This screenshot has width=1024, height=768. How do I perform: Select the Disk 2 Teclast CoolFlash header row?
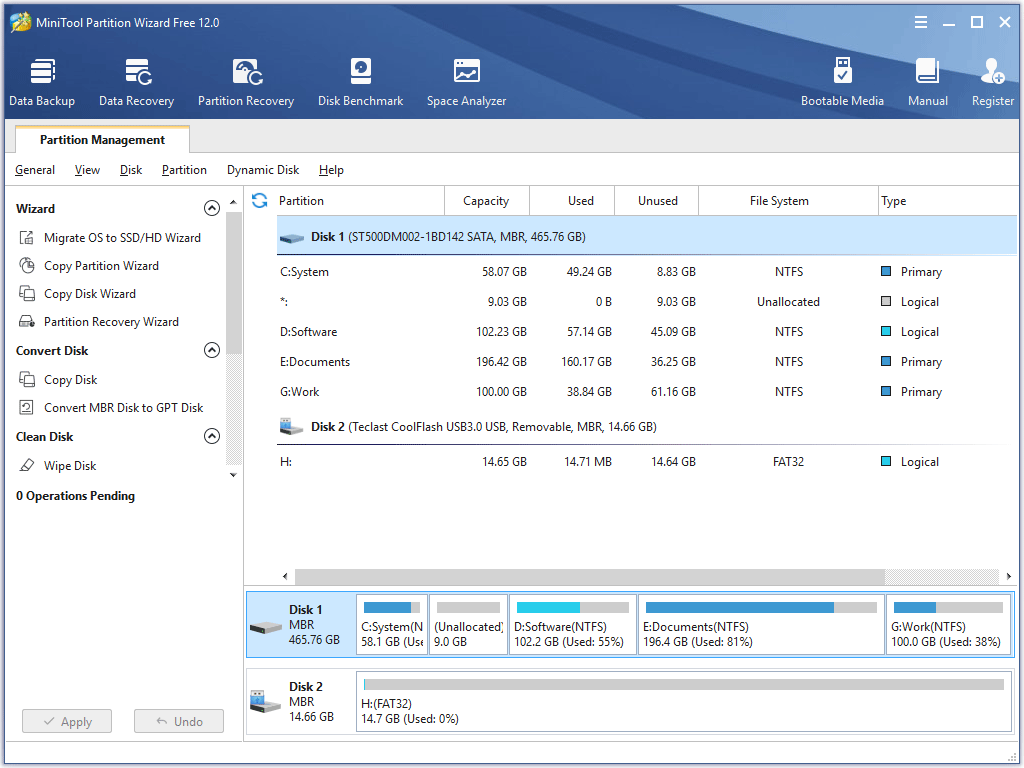coord(647,427)
